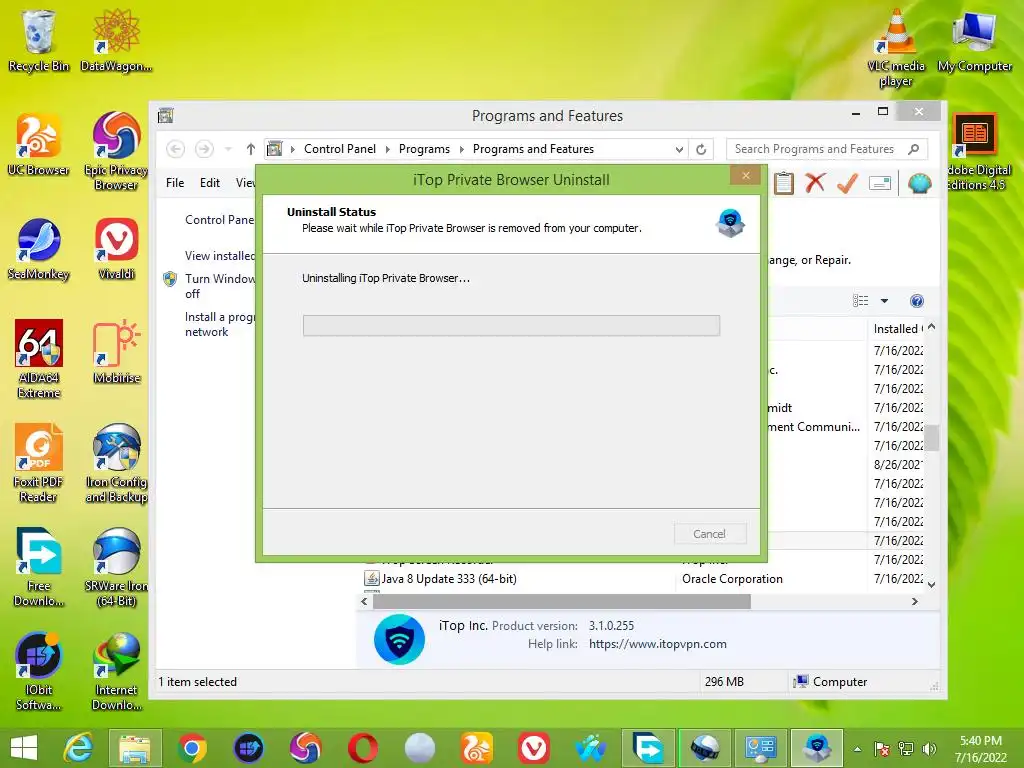
Task: Click the Mobirise desktop icon
Action: (116, 353)
